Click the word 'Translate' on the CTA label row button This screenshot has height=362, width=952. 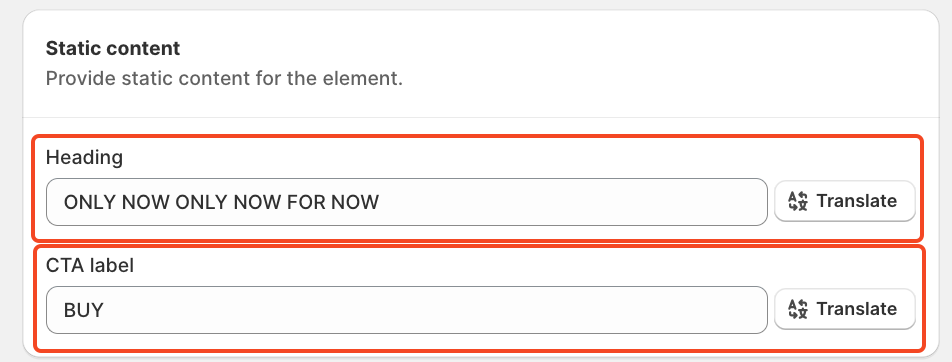(857, 309)
